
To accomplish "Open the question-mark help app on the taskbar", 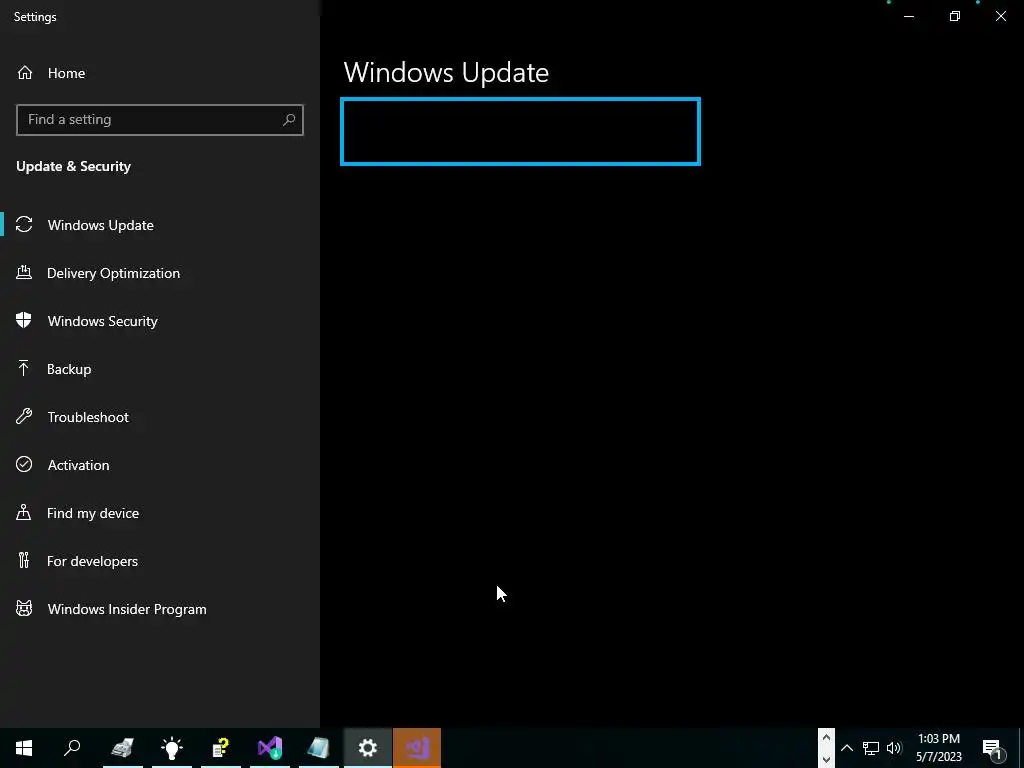I will (x=221, y=748).
